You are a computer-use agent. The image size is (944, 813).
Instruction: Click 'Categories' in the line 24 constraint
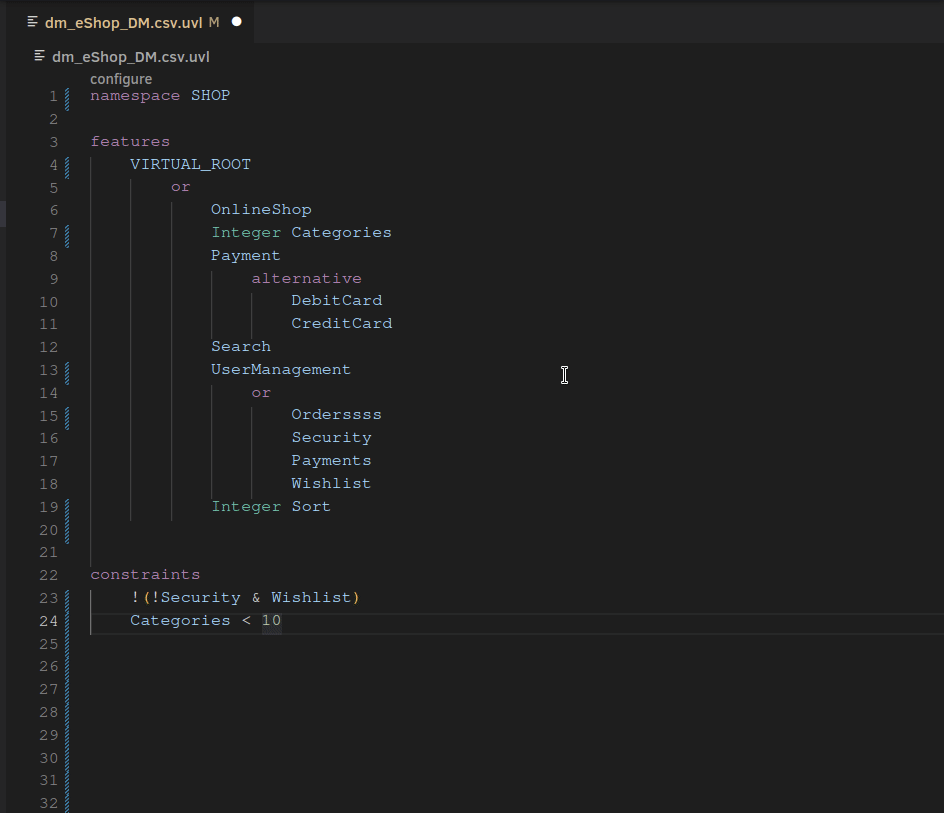(x=181, y=621)
